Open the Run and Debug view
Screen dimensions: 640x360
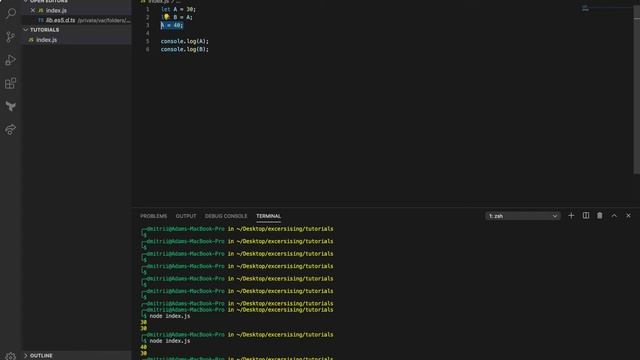(x=11, y=60)
